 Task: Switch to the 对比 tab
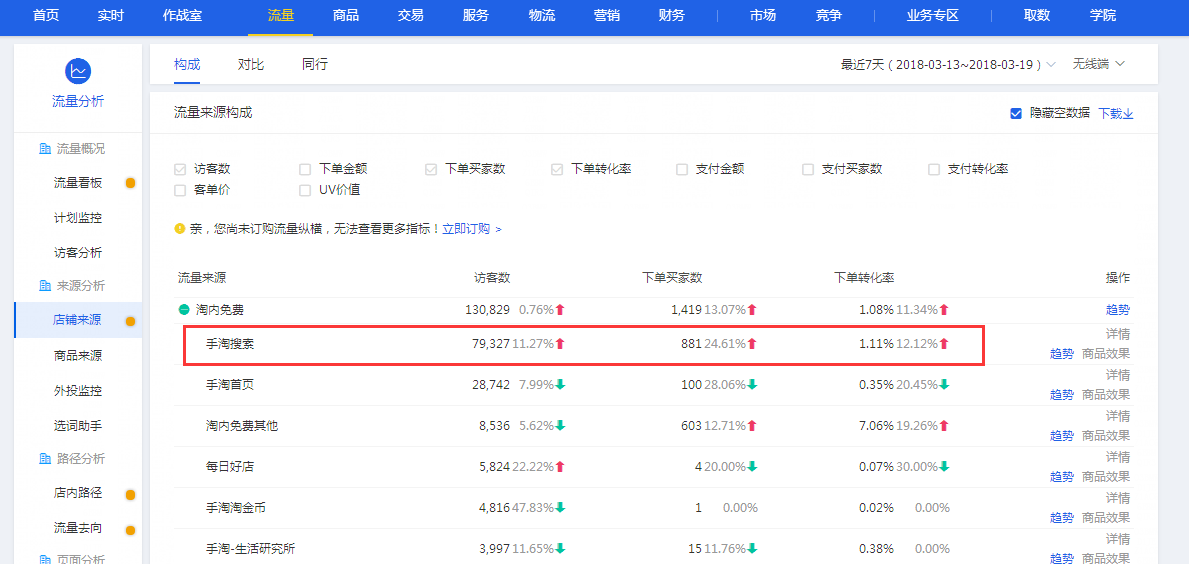[x=251, y=64]
